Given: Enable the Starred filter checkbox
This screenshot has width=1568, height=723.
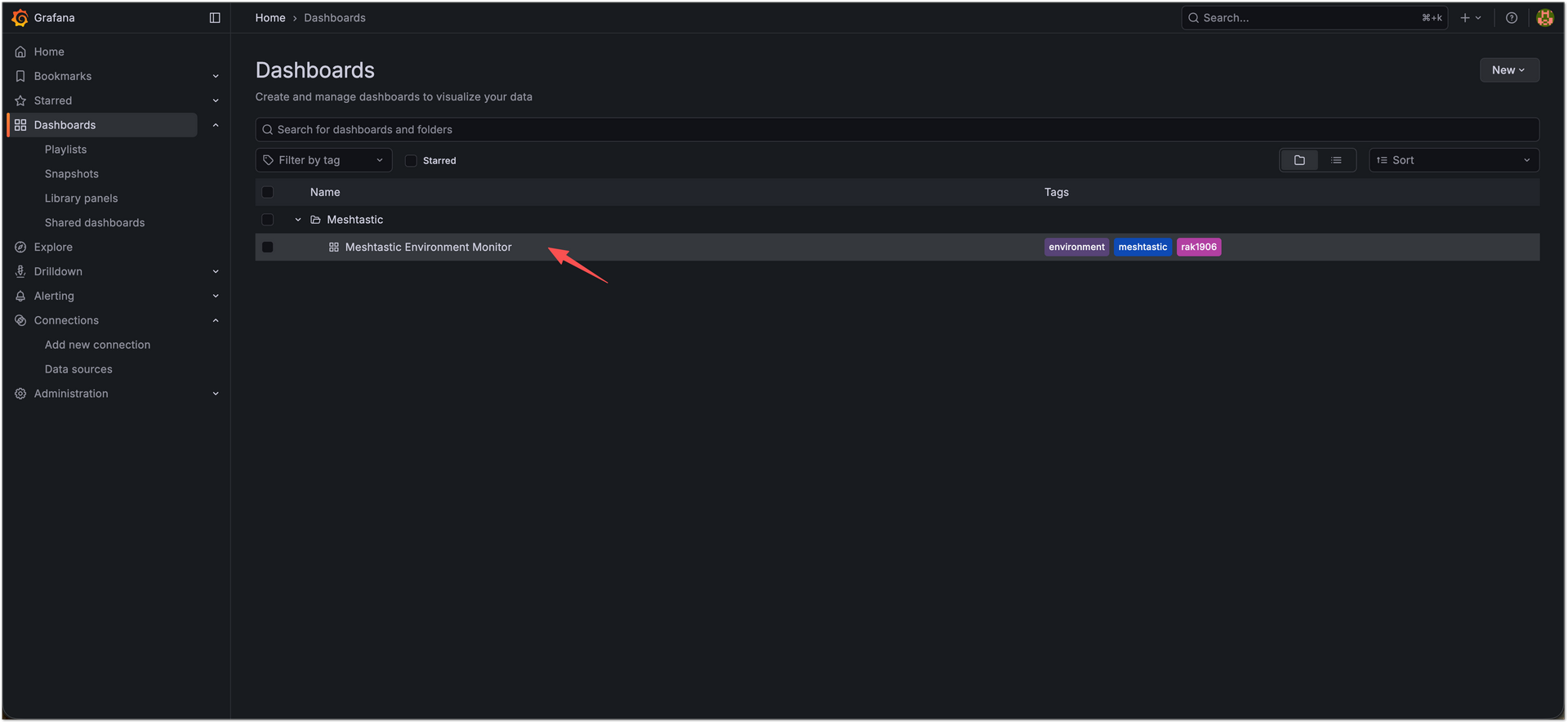Looking at the screenshot, I should (411, 161).
